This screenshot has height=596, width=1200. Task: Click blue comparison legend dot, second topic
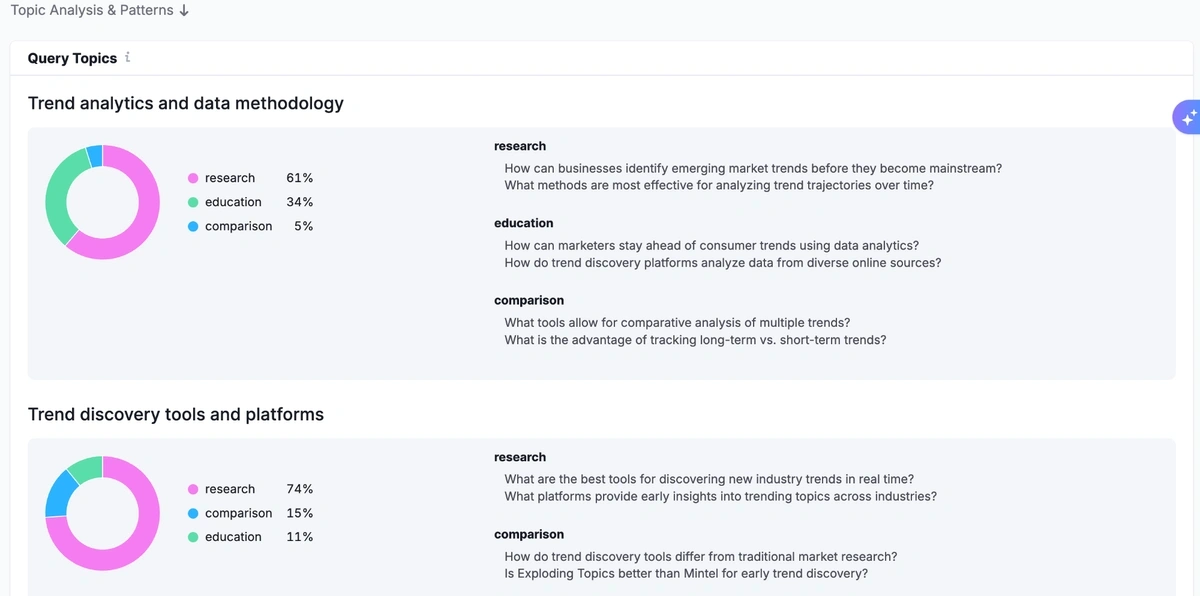tap(193, 513)
